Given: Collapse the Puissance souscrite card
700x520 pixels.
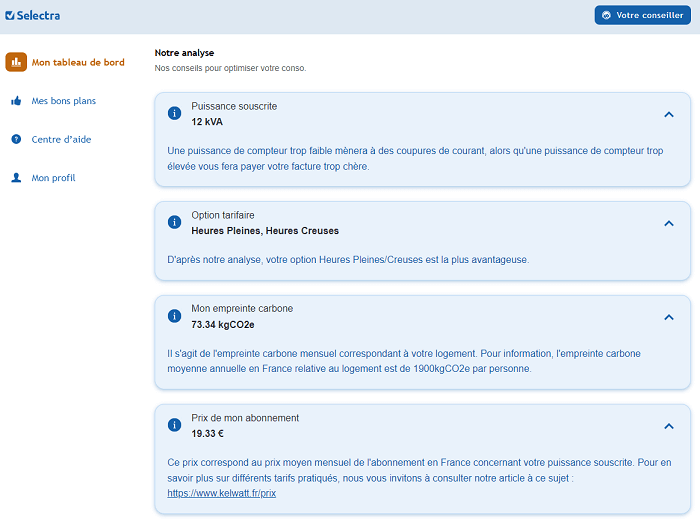Looking at the screenshot, I should click(669, 115).
